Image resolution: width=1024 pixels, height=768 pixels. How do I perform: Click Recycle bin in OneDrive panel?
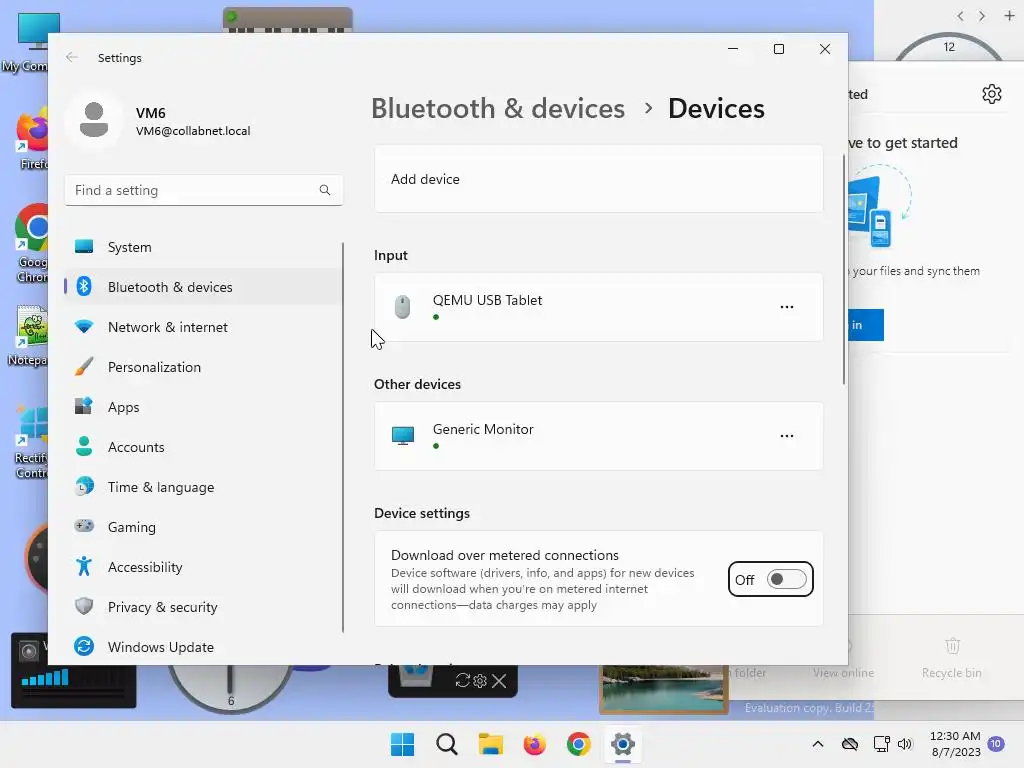(952, 658)
